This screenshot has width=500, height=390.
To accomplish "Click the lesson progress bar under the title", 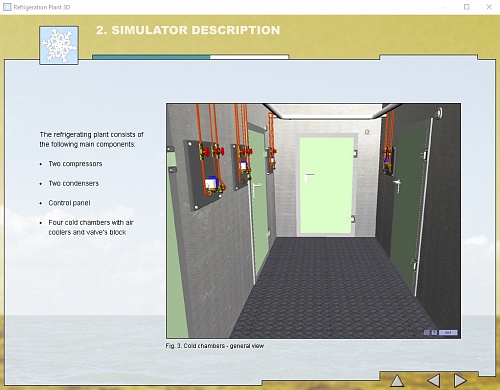I will pyautogui.click(x=190, y=57).
